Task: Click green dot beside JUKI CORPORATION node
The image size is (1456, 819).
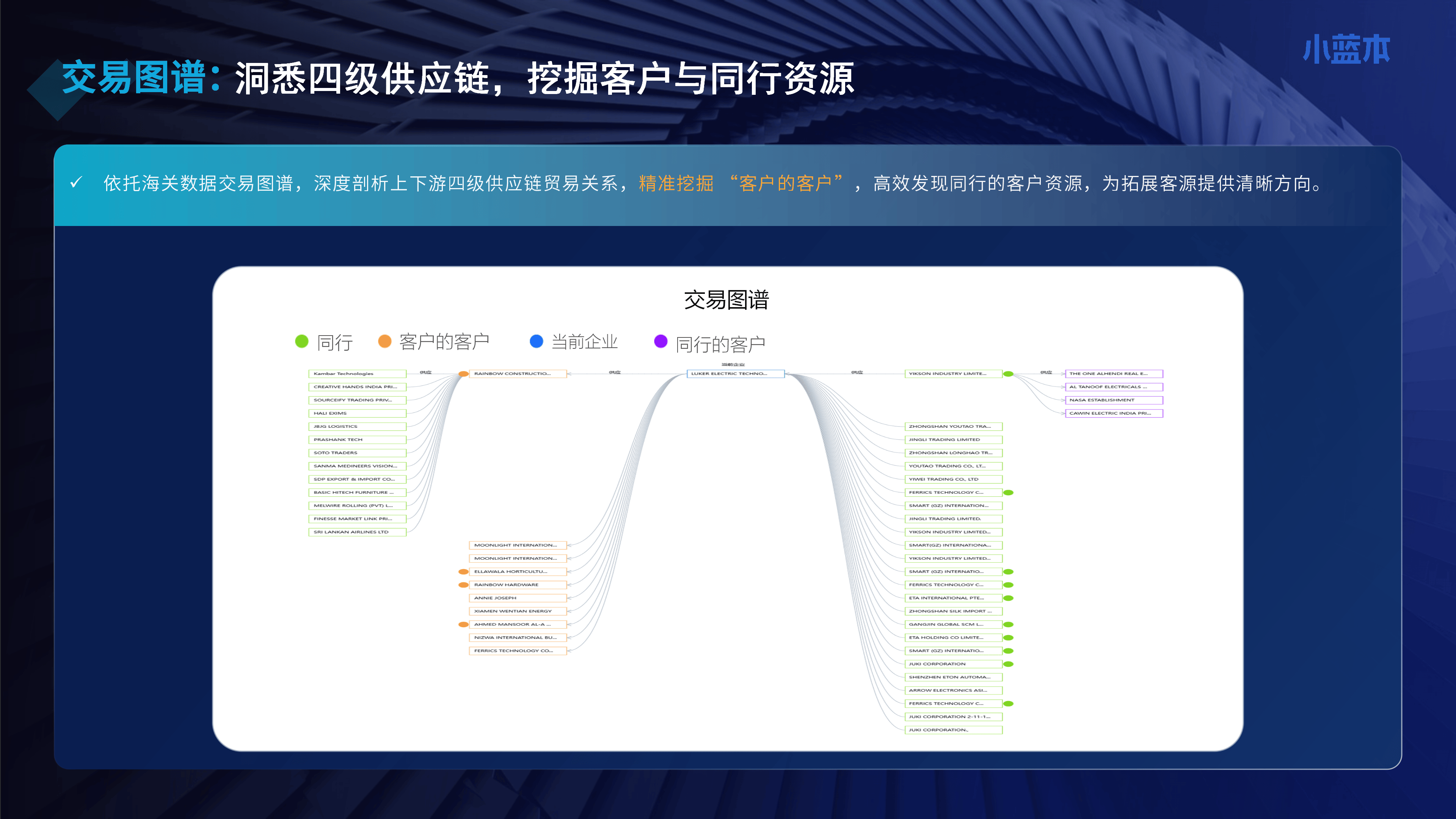Action: pos(1008,664)
